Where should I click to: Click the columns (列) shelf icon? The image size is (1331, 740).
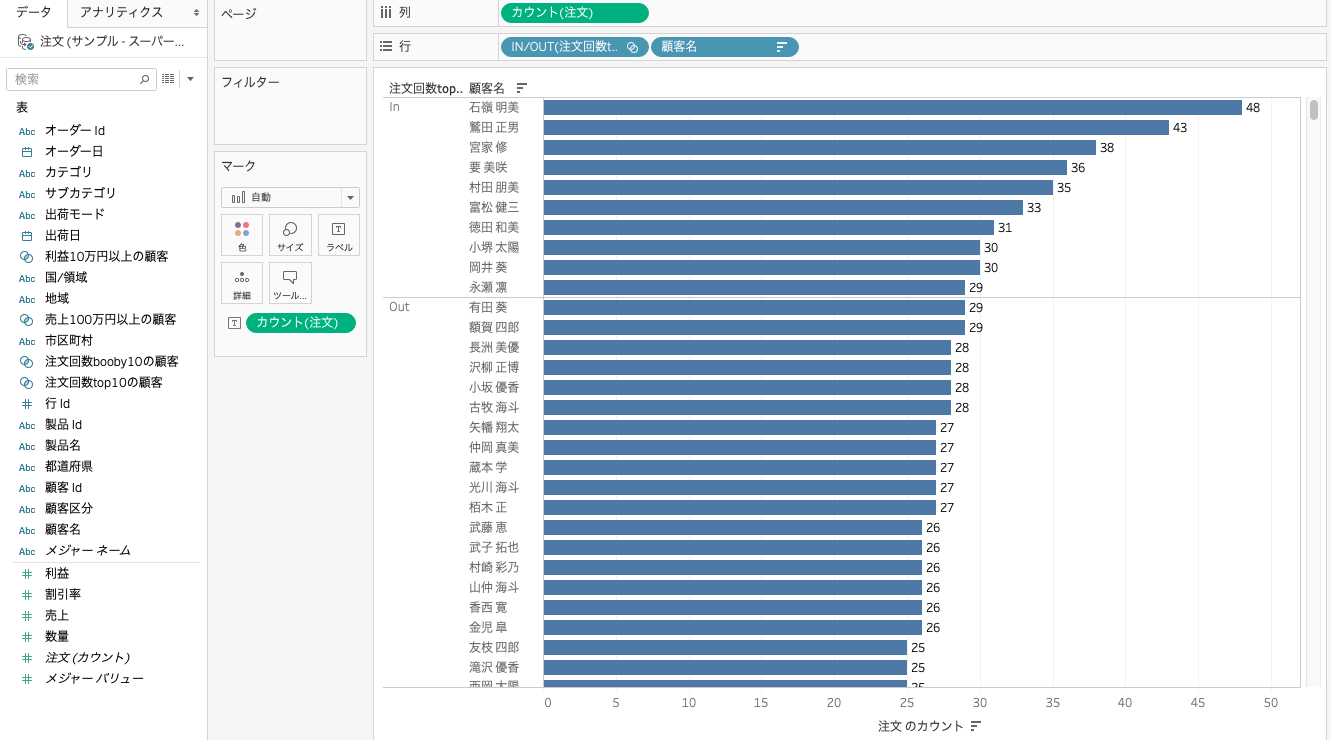click(x=385, y=13)
